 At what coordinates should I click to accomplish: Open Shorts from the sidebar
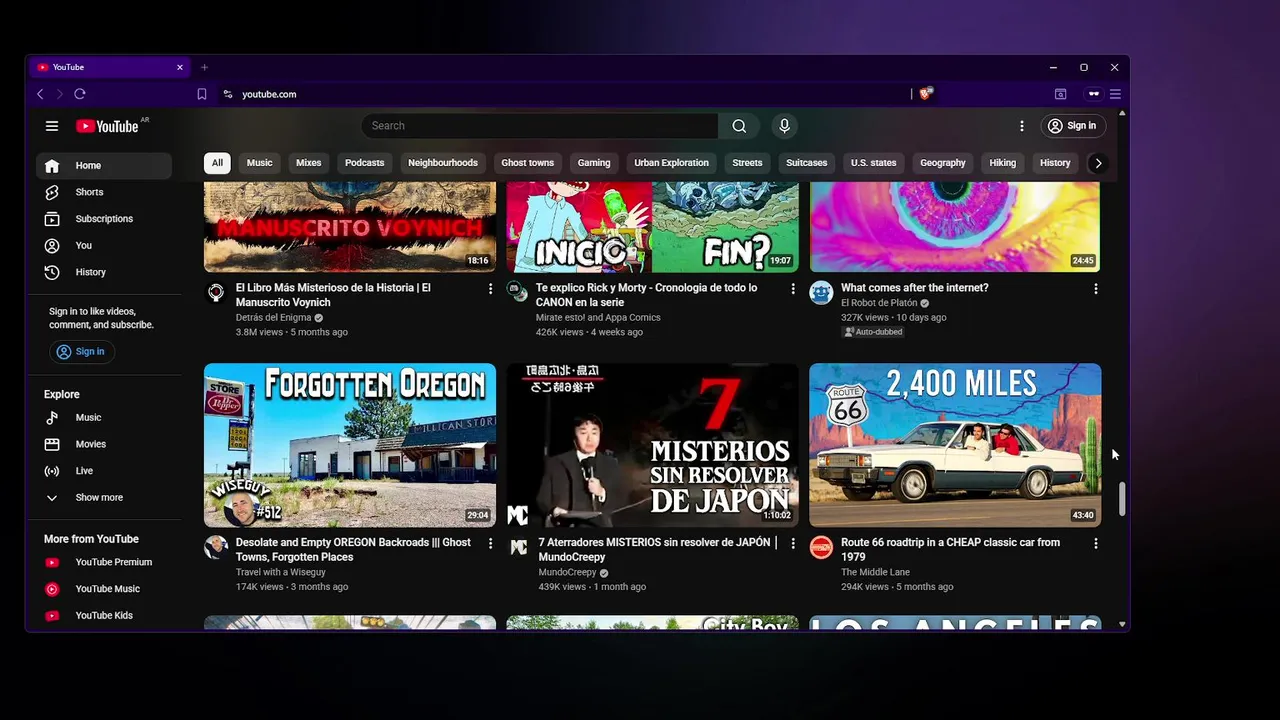click(x=104, y=192)
